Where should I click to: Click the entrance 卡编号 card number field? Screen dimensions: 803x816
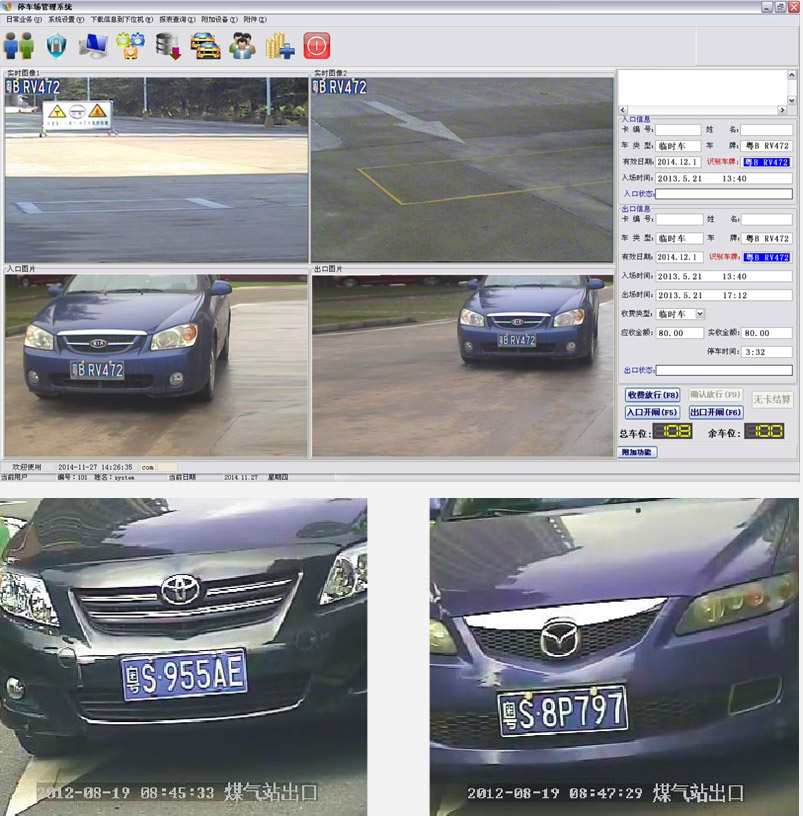click(680, 129)
